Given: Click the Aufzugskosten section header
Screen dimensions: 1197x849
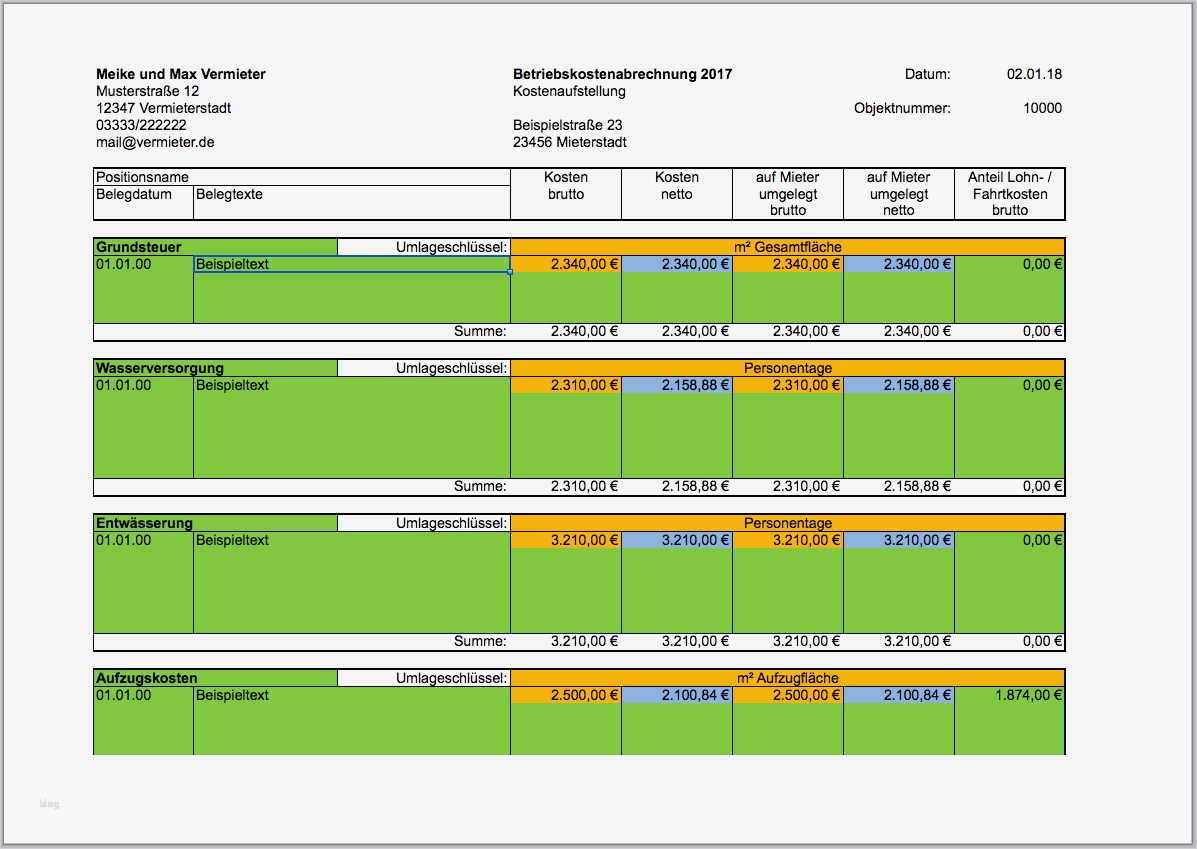Looking at the screenshot, I should coord(145,677).
